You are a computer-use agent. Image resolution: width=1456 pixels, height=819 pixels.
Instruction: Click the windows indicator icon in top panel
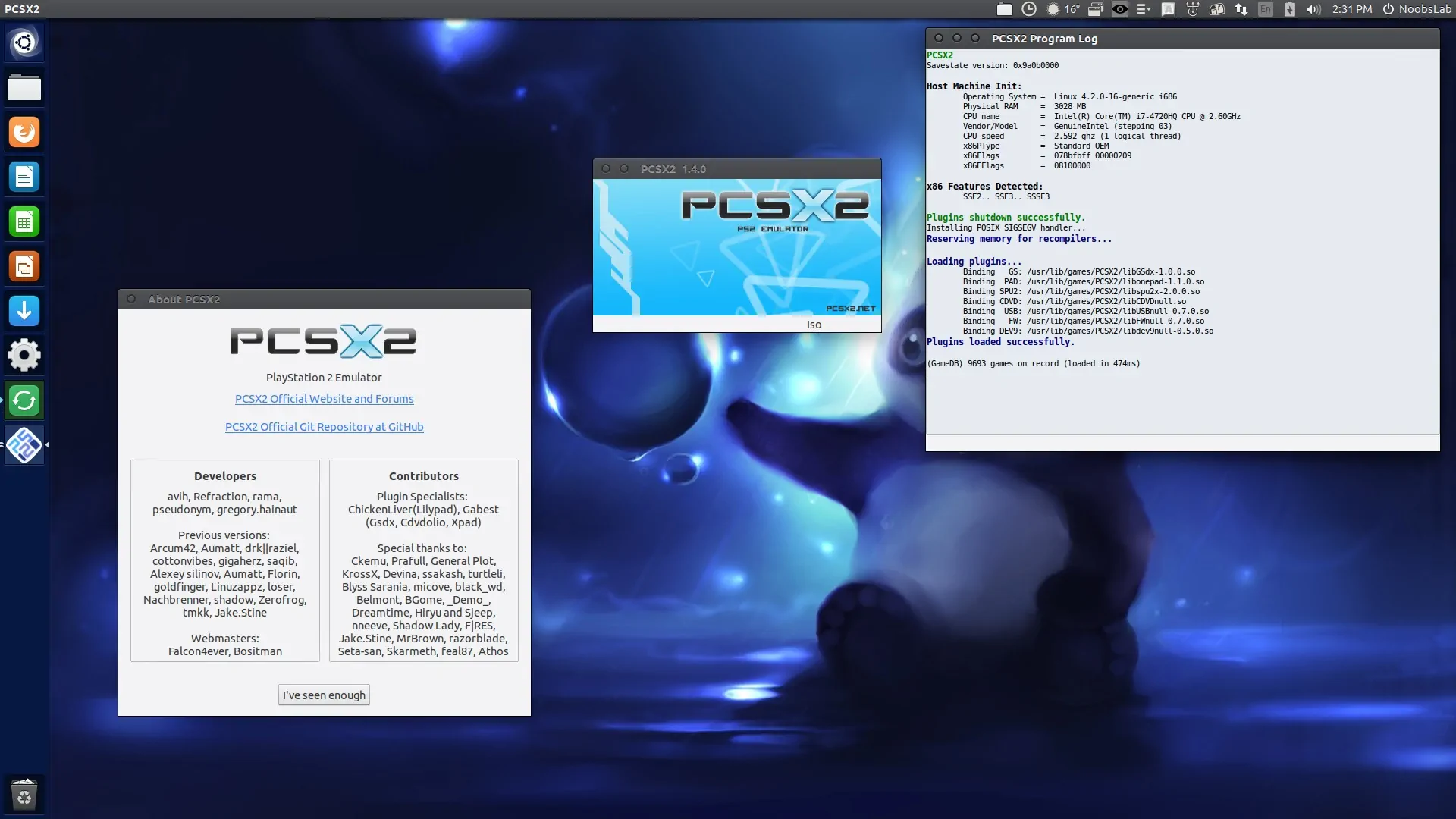[1095, 9]
